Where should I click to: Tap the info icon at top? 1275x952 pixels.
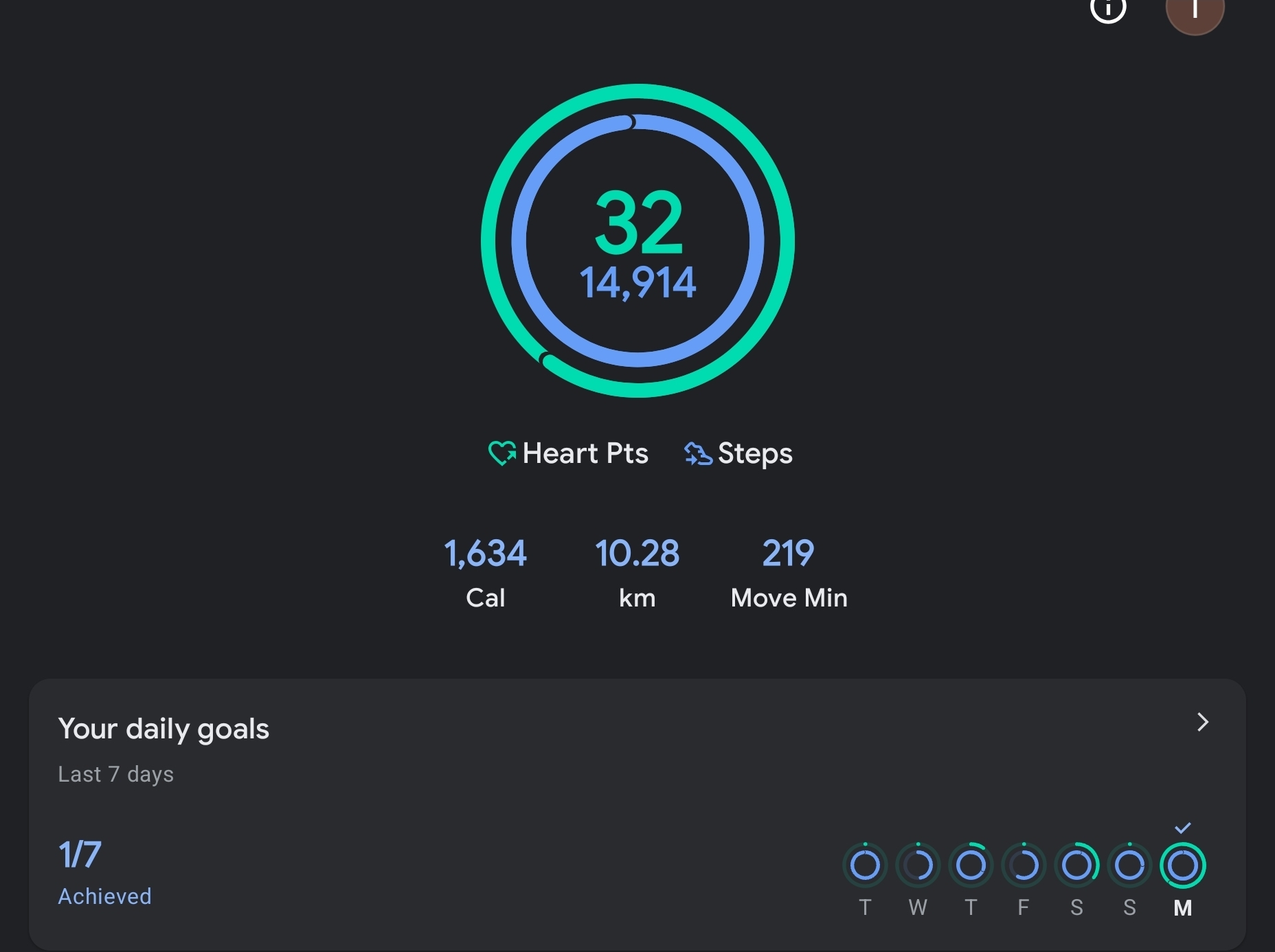pos(1108,10)
